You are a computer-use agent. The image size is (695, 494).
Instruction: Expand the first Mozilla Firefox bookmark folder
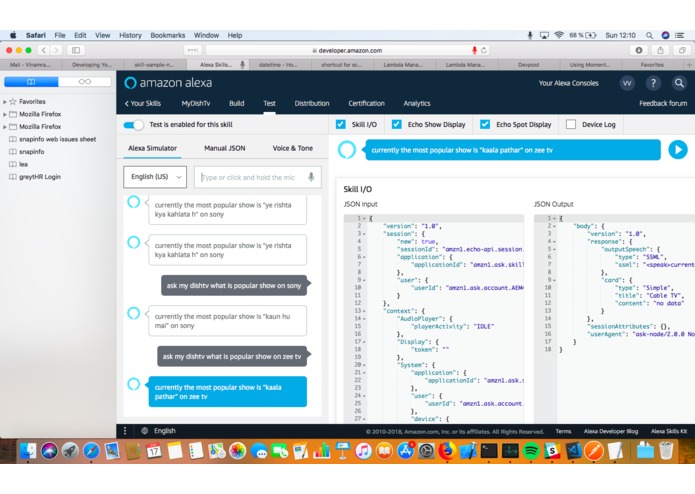[5, 114]
